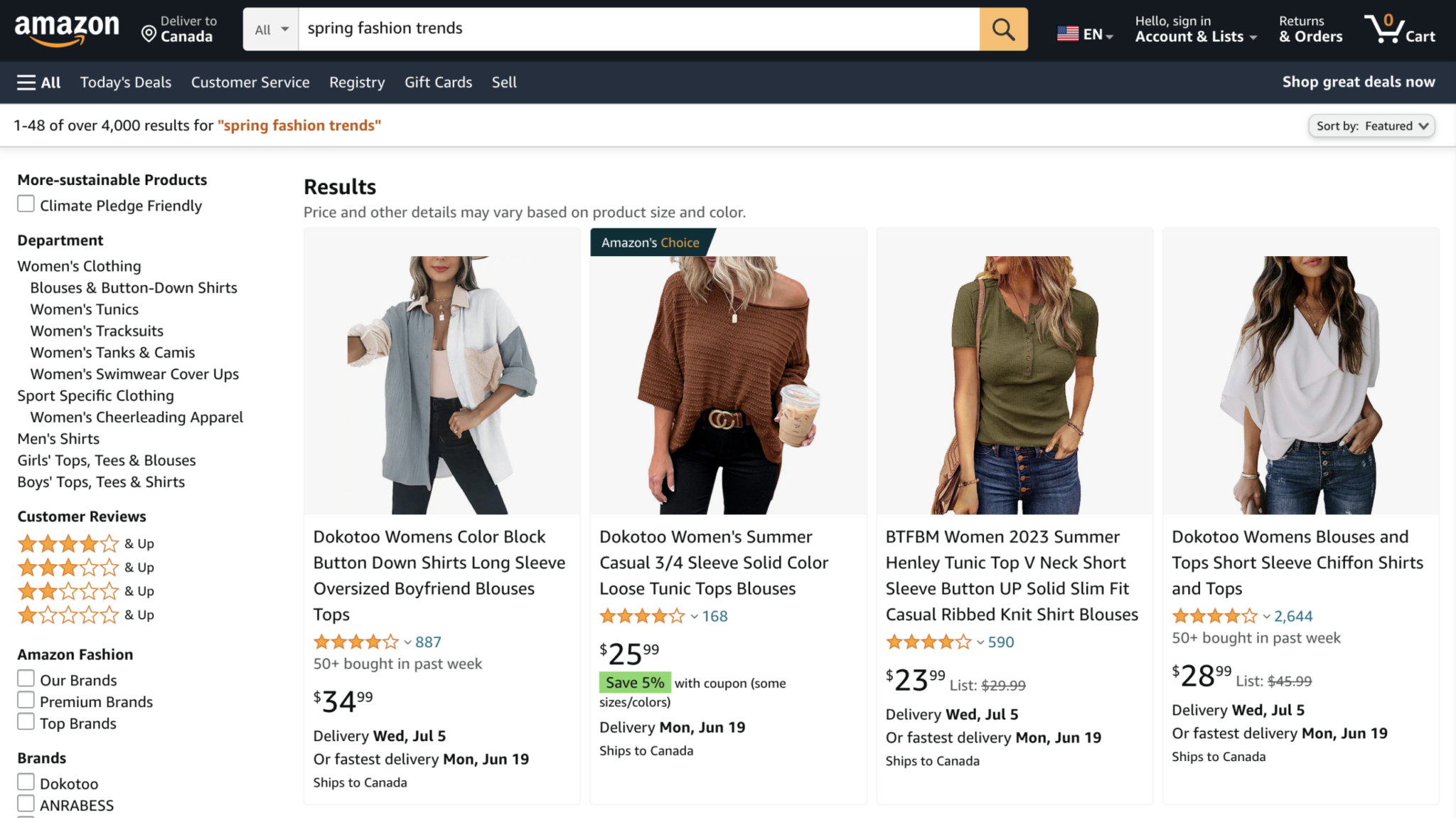Open the Sort by Featured dropdown

[x=1371, y=126]
